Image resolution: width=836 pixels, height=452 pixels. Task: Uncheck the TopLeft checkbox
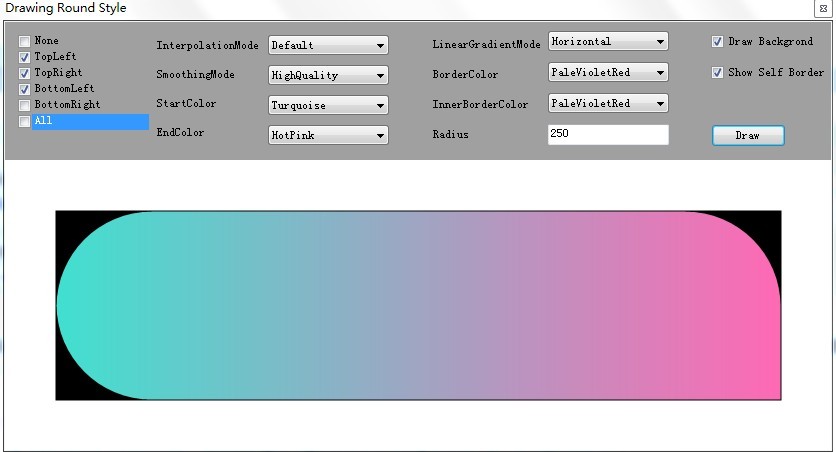pyautogui.click(x=25, y=57)
